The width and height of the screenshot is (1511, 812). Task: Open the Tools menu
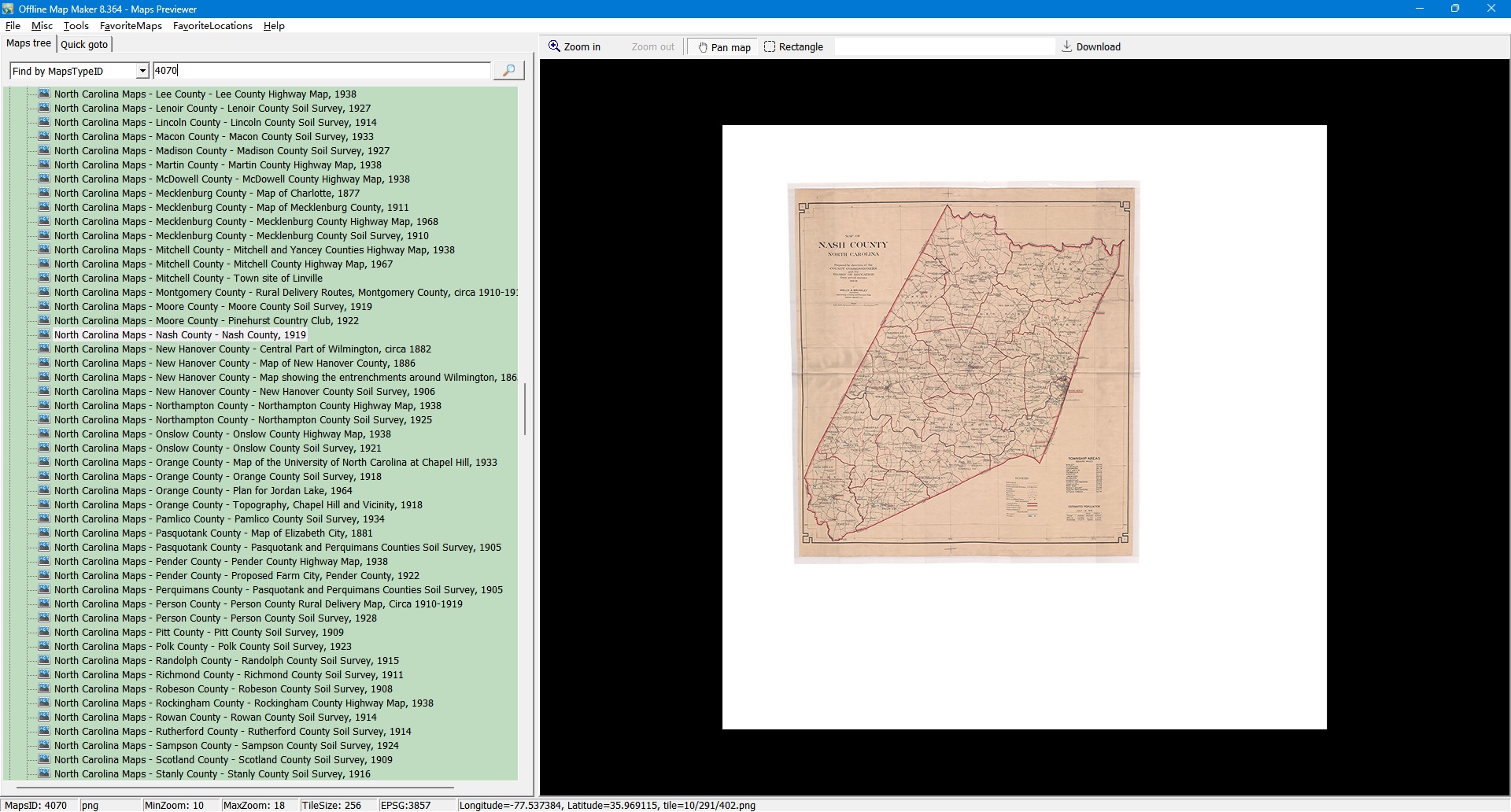[76, 26]
